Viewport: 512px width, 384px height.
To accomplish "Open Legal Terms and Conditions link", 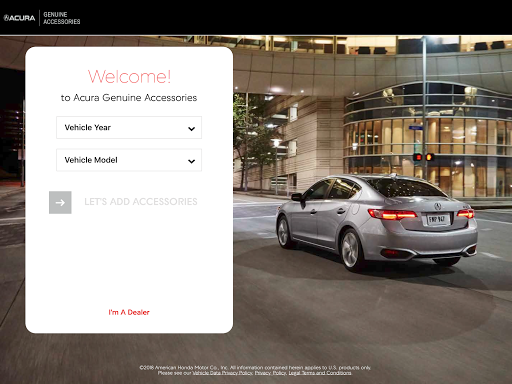I will click(320, 373).
